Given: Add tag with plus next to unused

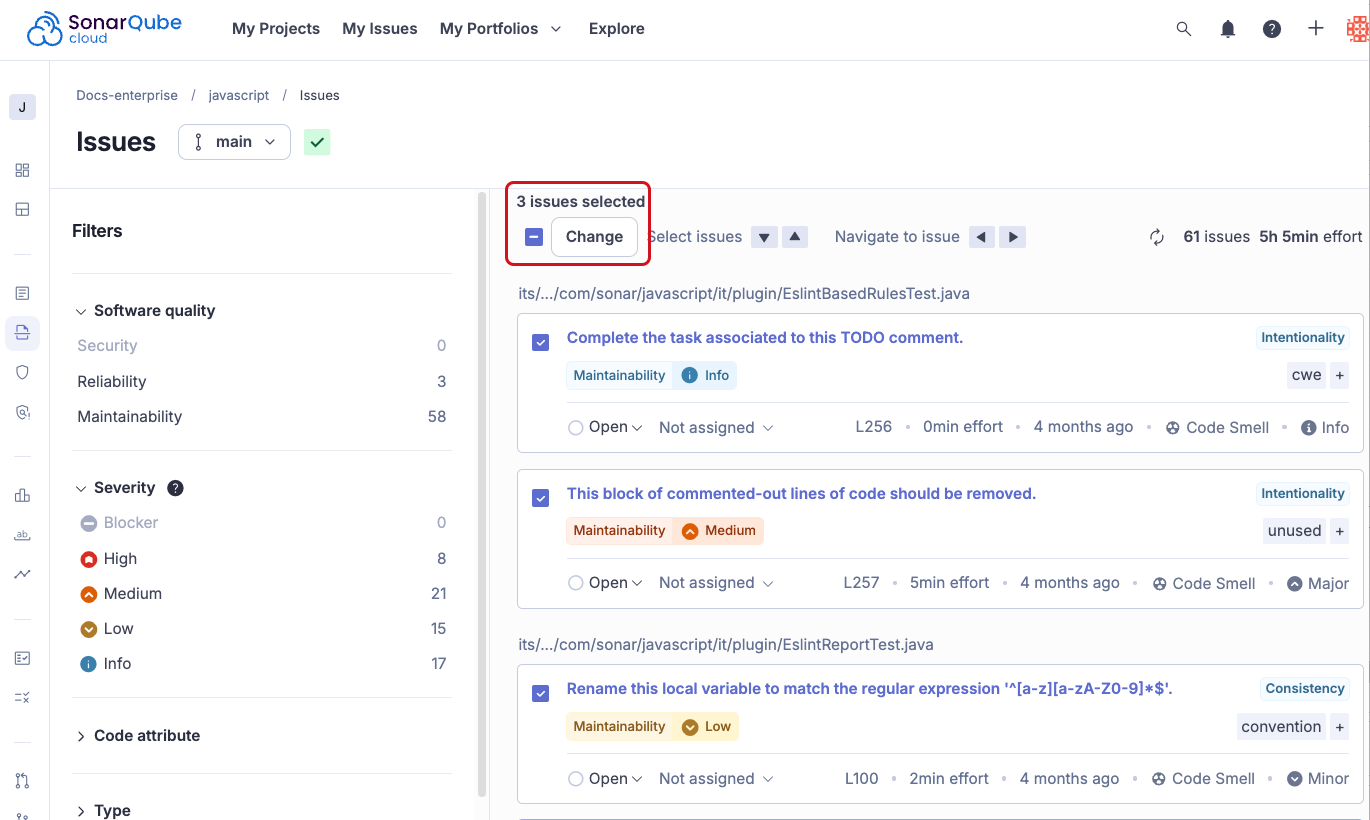Looking at the screenshot, I should [x=1340, y=531].
